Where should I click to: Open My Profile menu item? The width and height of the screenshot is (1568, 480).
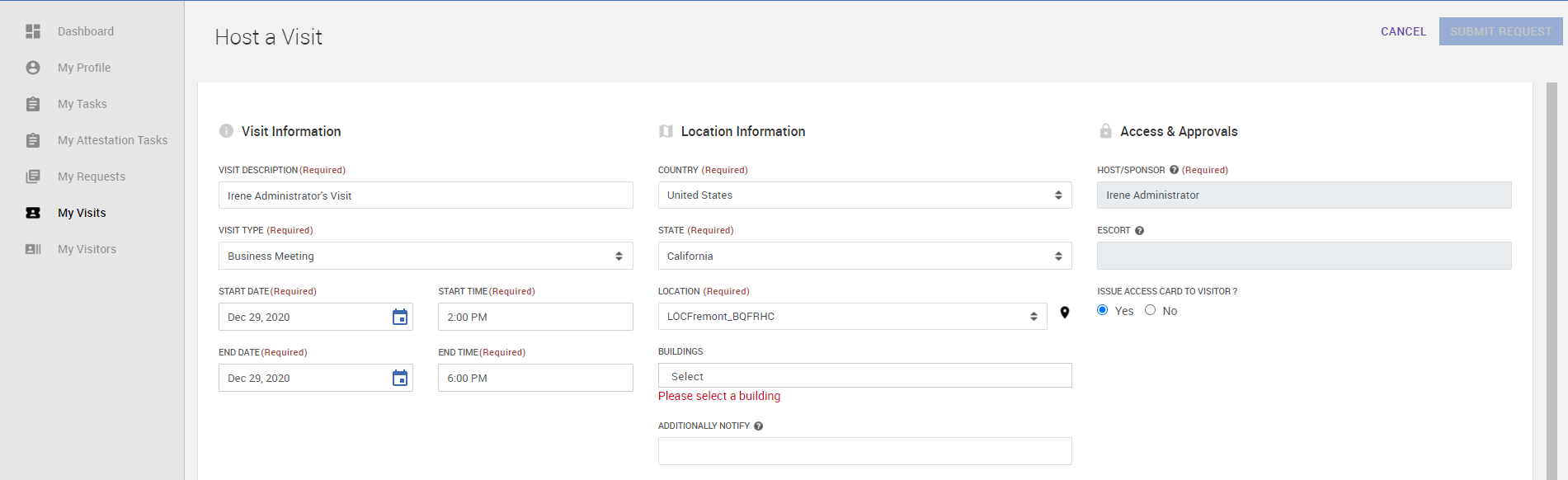coord(84,68)
